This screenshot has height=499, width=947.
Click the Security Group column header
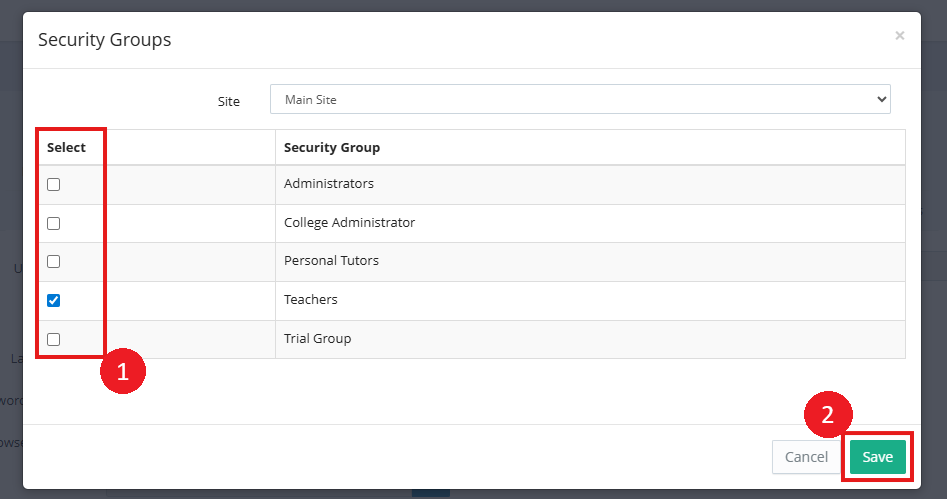[332, 148]
